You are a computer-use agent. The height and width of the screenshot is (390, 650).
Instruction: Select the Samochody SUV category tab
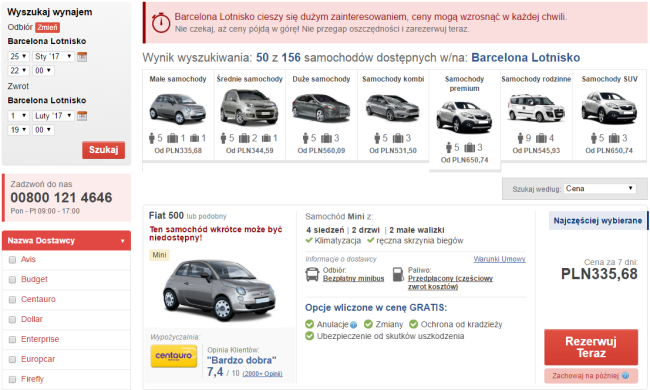609,115
